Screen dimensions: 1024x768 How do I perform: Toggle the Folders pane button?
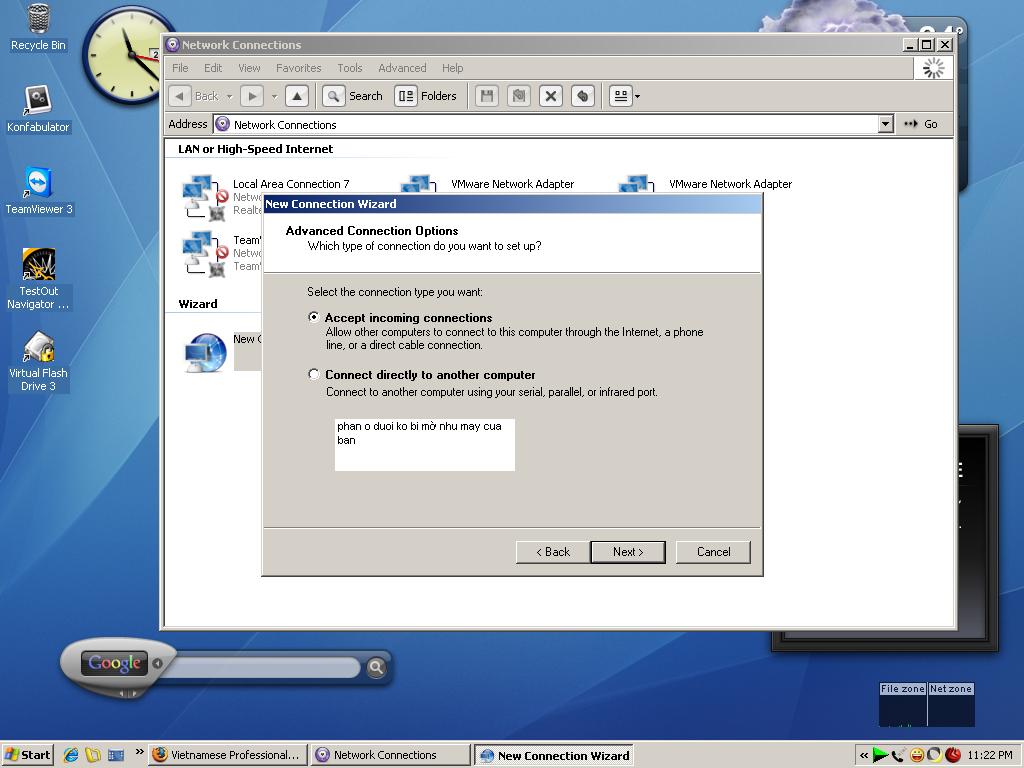[x=427, y=96]
